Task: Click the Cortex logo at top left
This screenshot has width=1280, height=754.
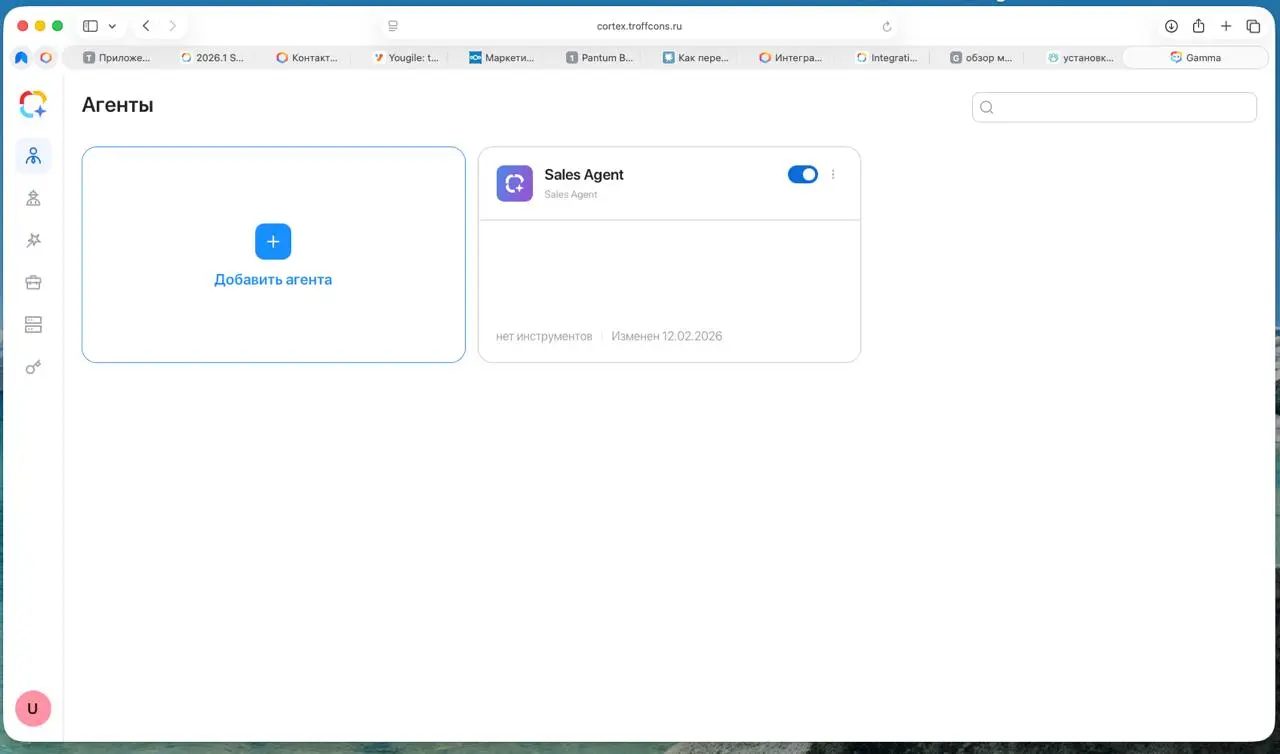Action: pos(33,104)
